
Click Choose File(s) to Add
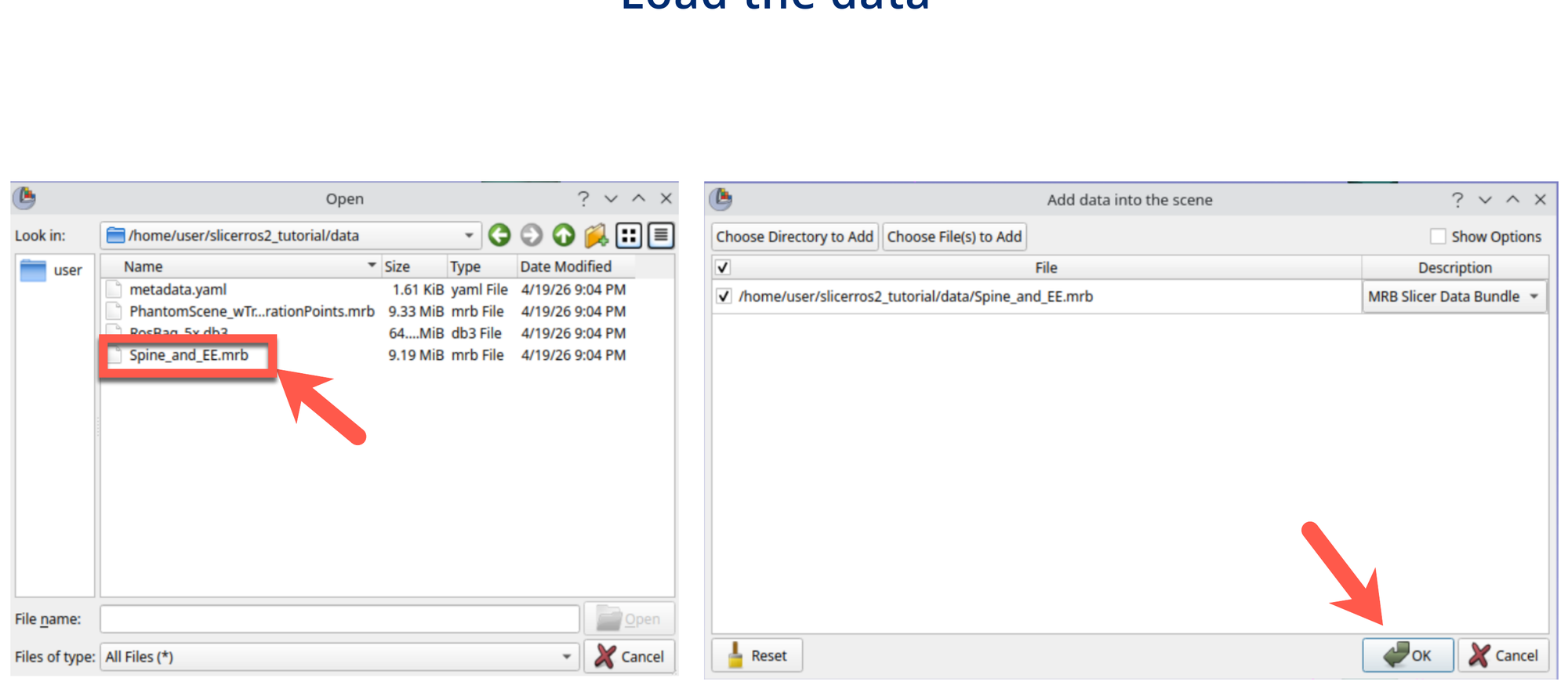pos(954,237)
